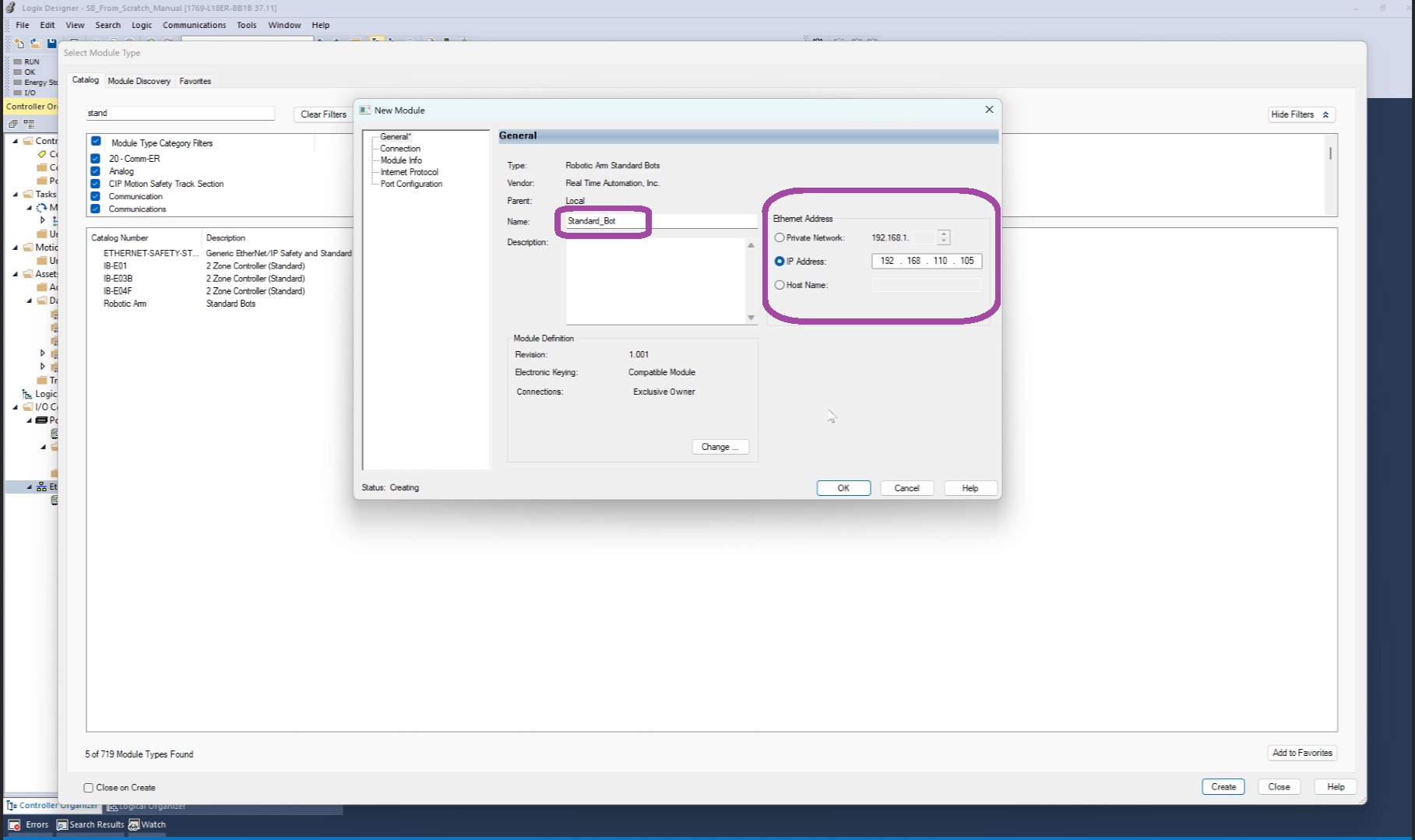Screen dimensions: 1415x840
Task: Open the Watch panel icon
Action: click(134, 825)
